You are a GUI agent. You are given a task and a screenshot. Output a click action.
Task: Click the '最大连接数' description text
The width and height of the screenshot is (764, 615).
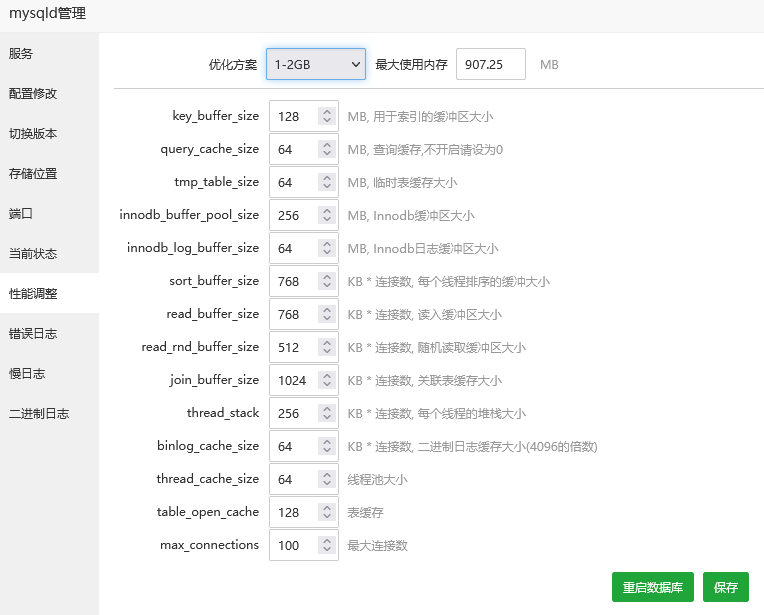coord(377,545)
